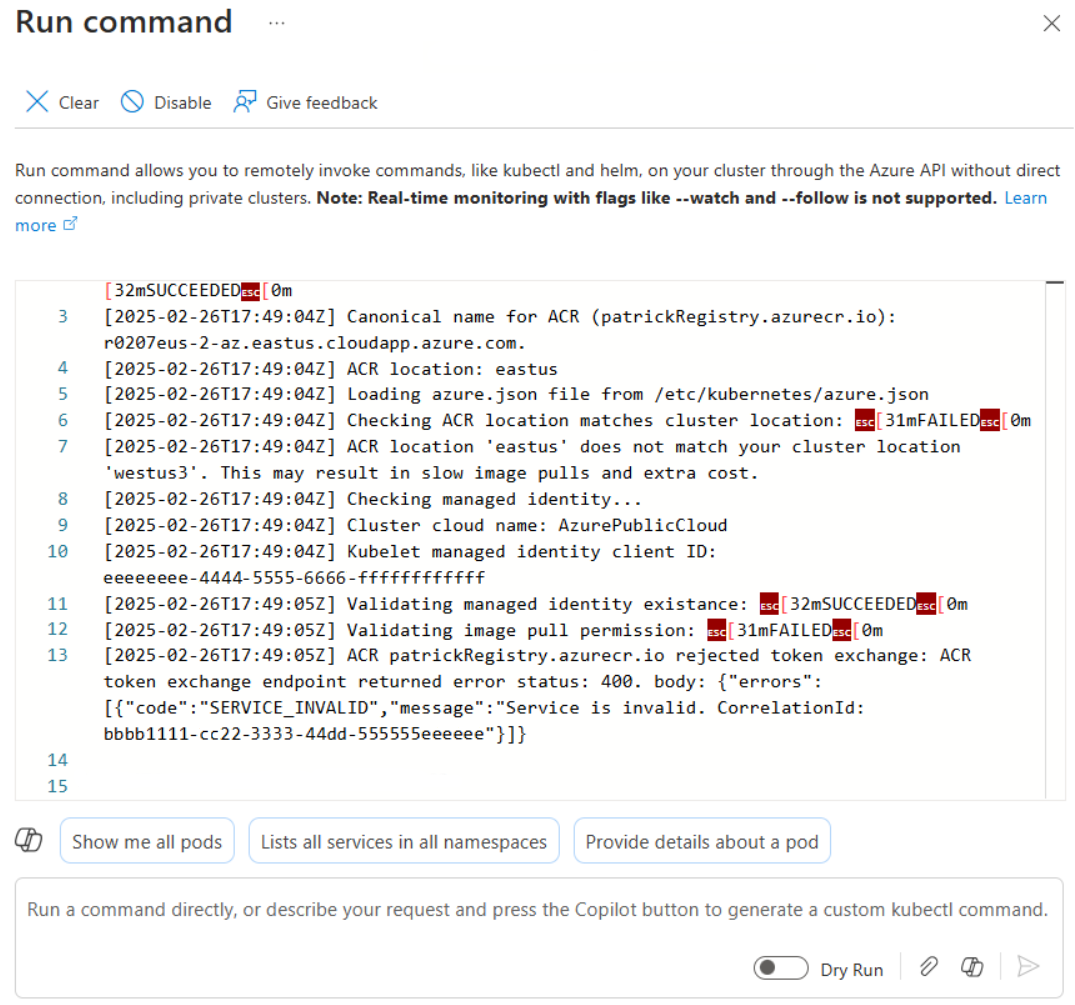Click the "ACR location: eastus" output line
The image size is (1075, 1005).
pos(452,368)
